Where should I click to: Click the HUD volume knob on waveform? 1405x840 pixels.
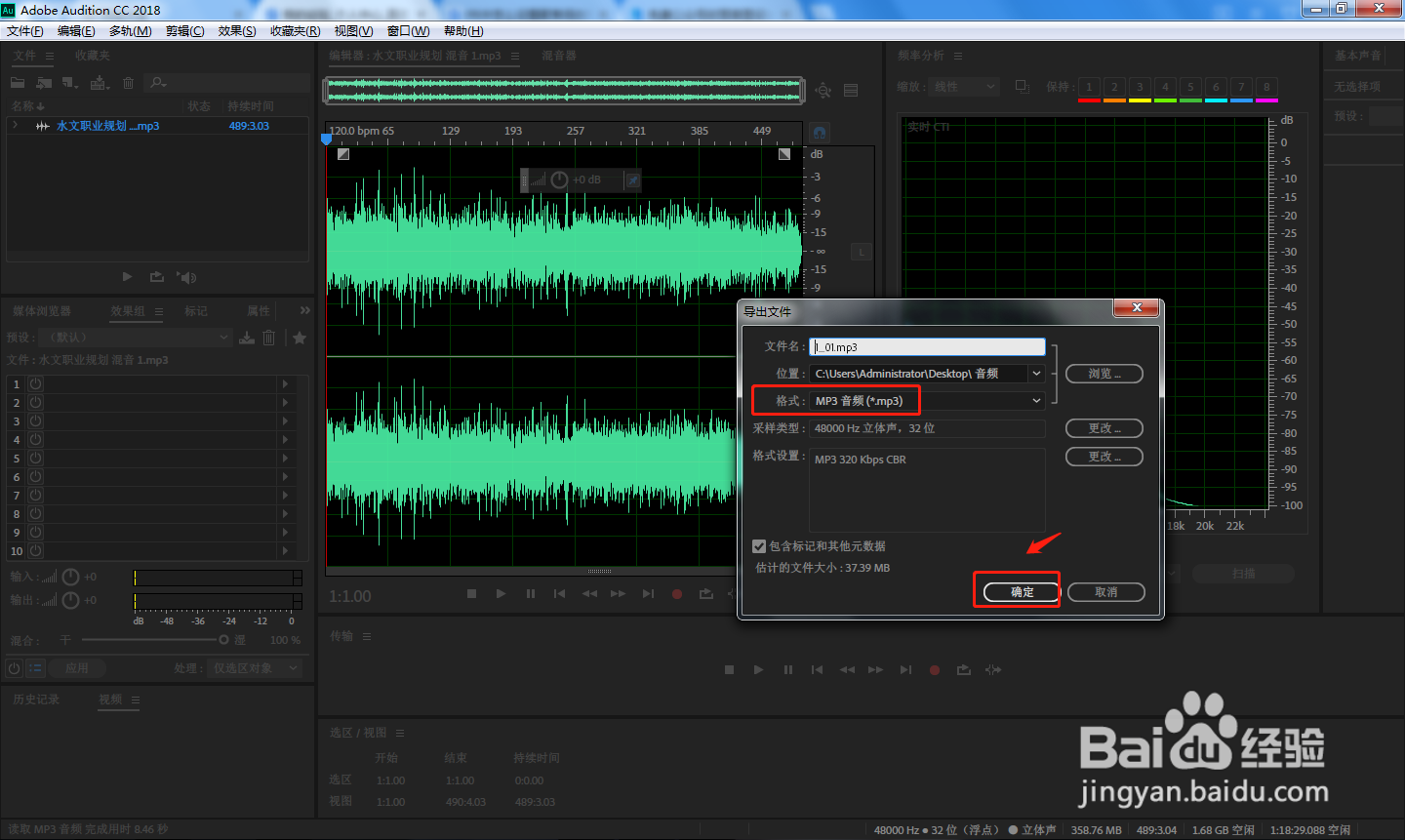[x=559, y=180]
